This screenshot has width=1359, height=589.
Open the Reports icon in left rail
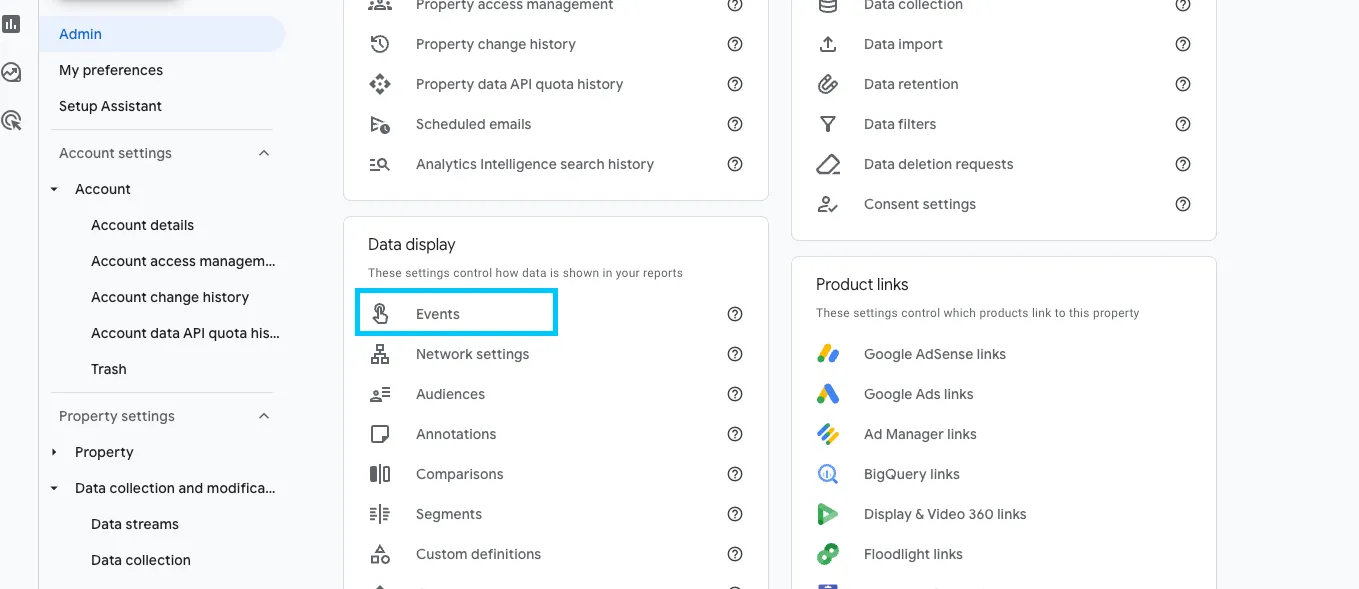12,24
